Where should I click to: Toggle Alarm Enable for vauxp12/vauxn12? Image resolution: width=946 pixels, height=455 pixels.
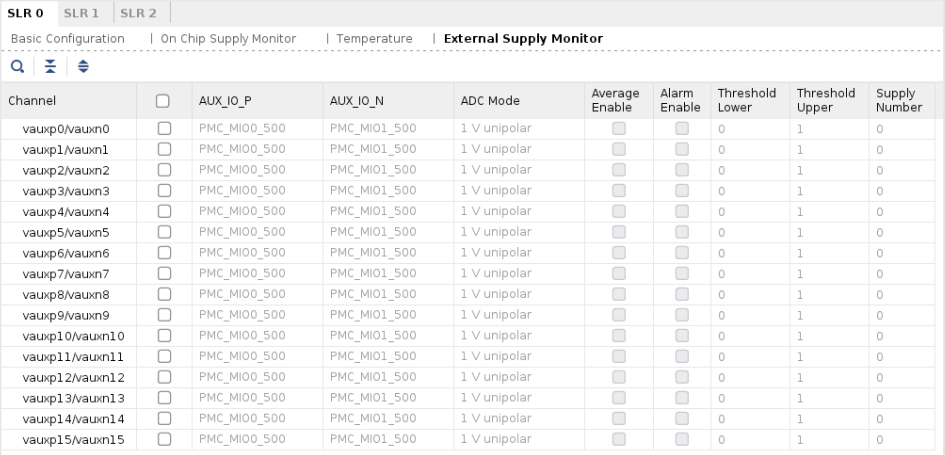[681, 378]
